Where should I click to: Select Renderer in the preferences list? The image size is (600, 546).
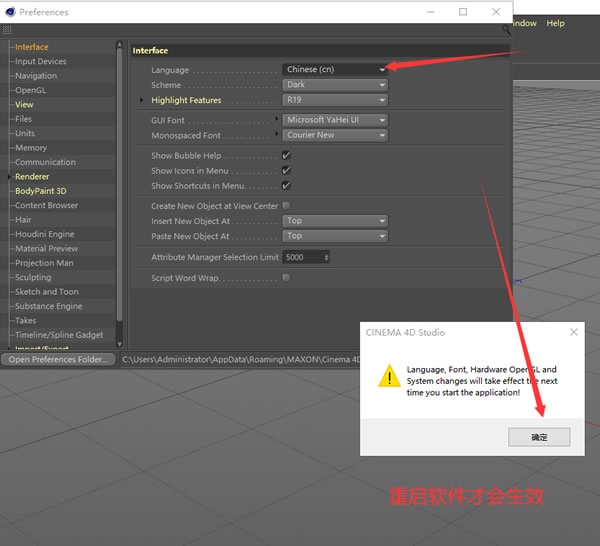coord(32,176)
